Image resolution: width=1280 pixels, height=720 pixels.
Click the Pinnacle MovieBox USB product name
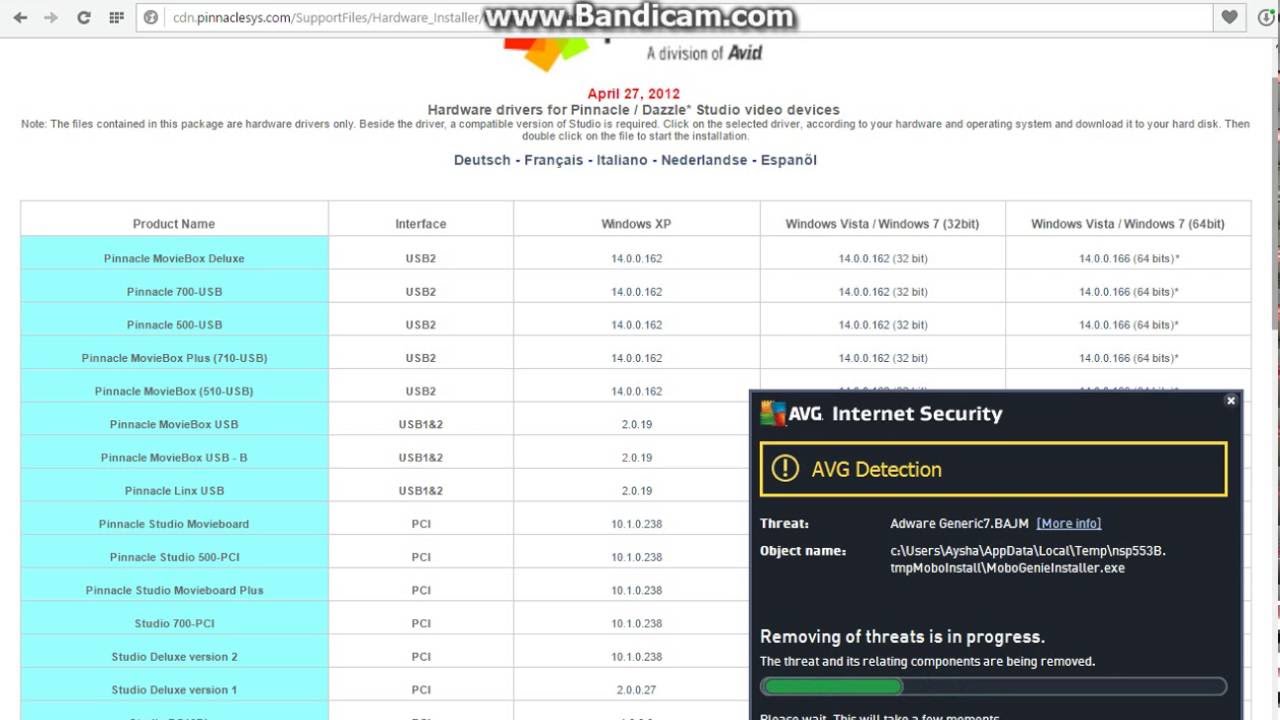(x=174, y=424)
